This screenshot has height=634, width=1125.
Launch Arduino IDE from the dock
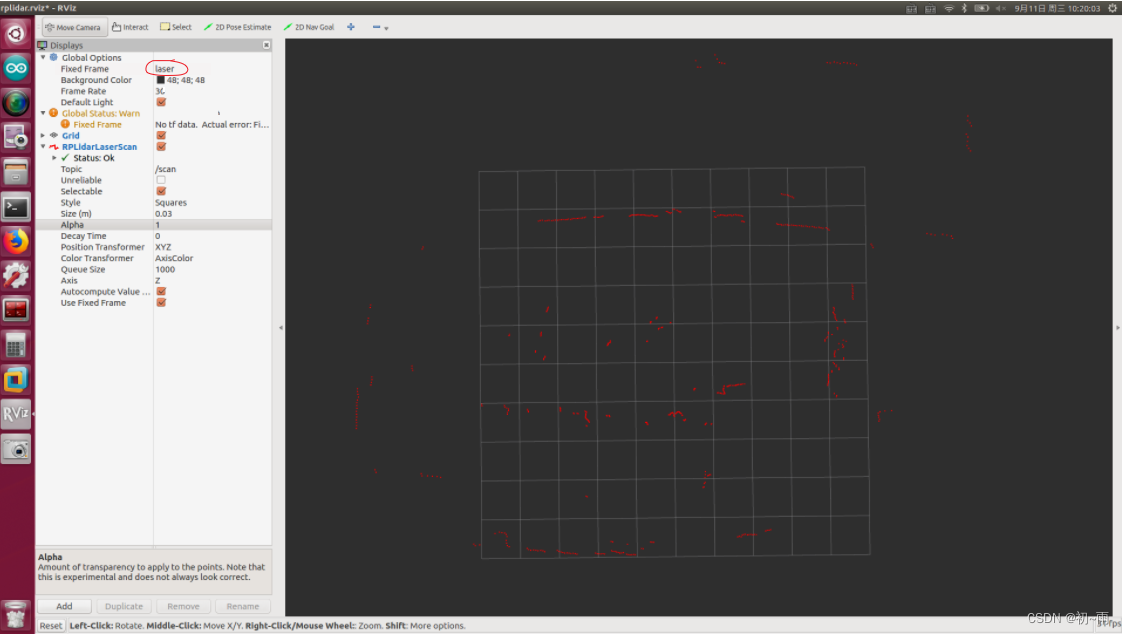(16, 69)
